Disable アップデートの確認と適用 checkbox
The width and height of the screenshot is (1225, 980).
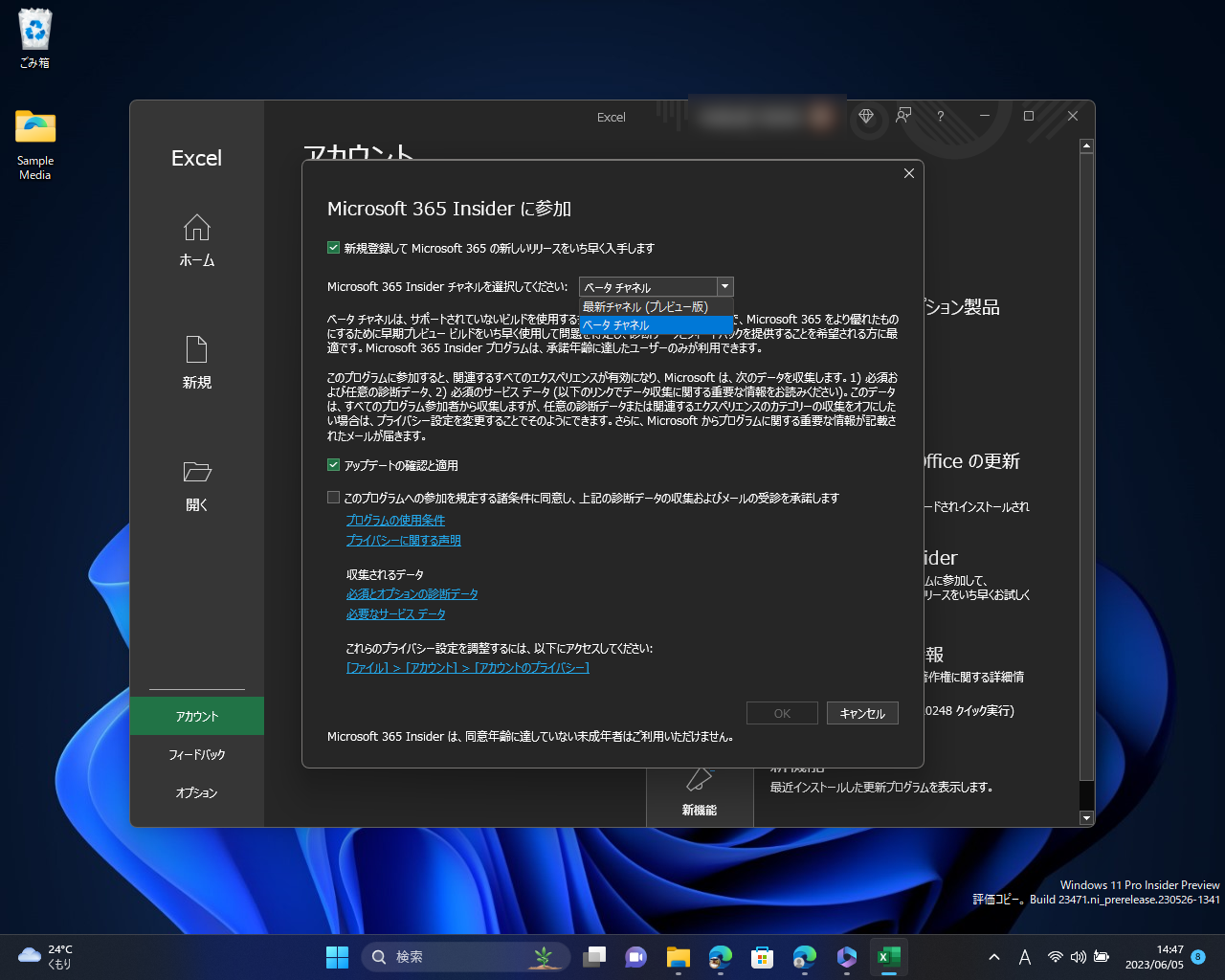pos(333,464)
